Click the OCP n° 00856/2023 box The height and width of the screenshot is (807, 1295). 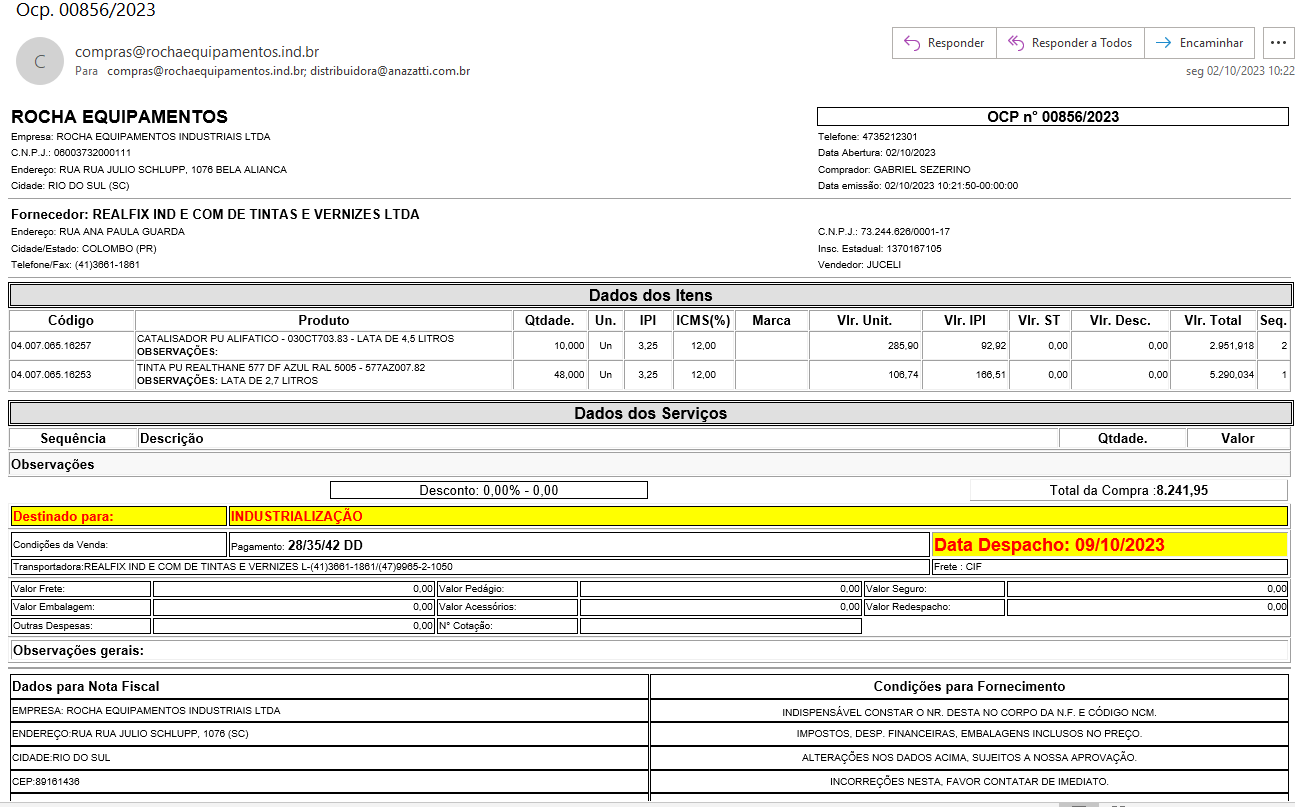(x=1052, y=117)
